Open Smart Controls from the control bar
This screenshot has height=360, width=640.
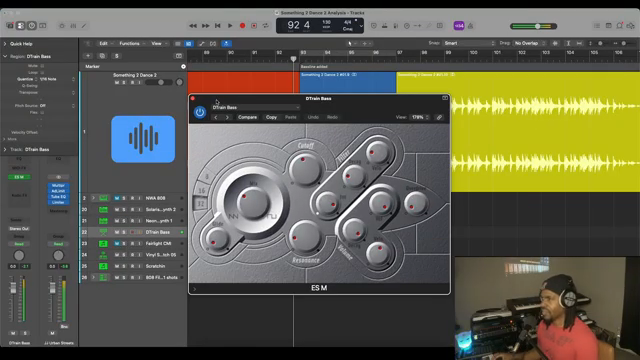click(62, 26)
